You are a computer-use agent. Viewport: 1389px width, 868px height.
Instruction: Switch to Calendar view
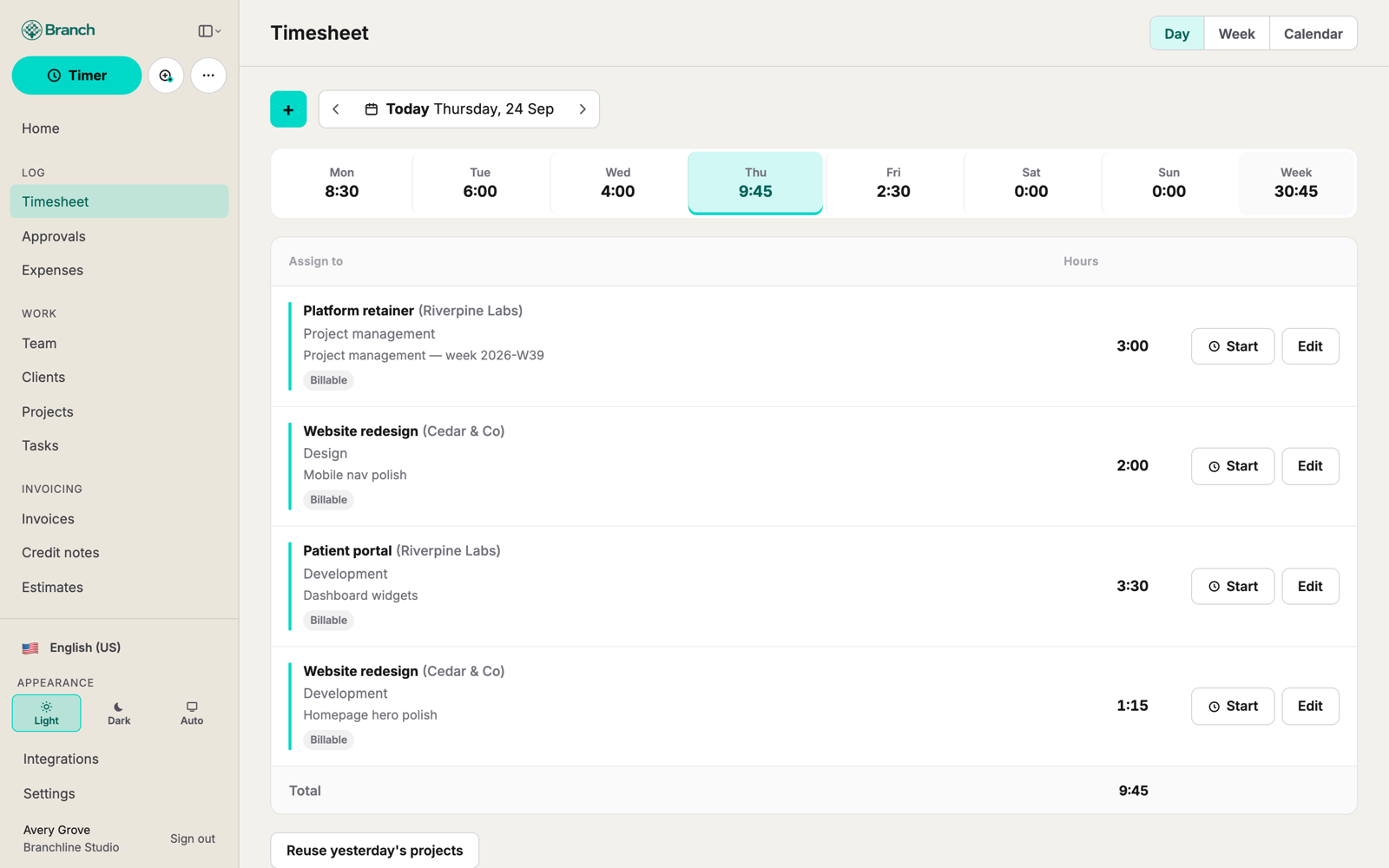pos(1313,34)
